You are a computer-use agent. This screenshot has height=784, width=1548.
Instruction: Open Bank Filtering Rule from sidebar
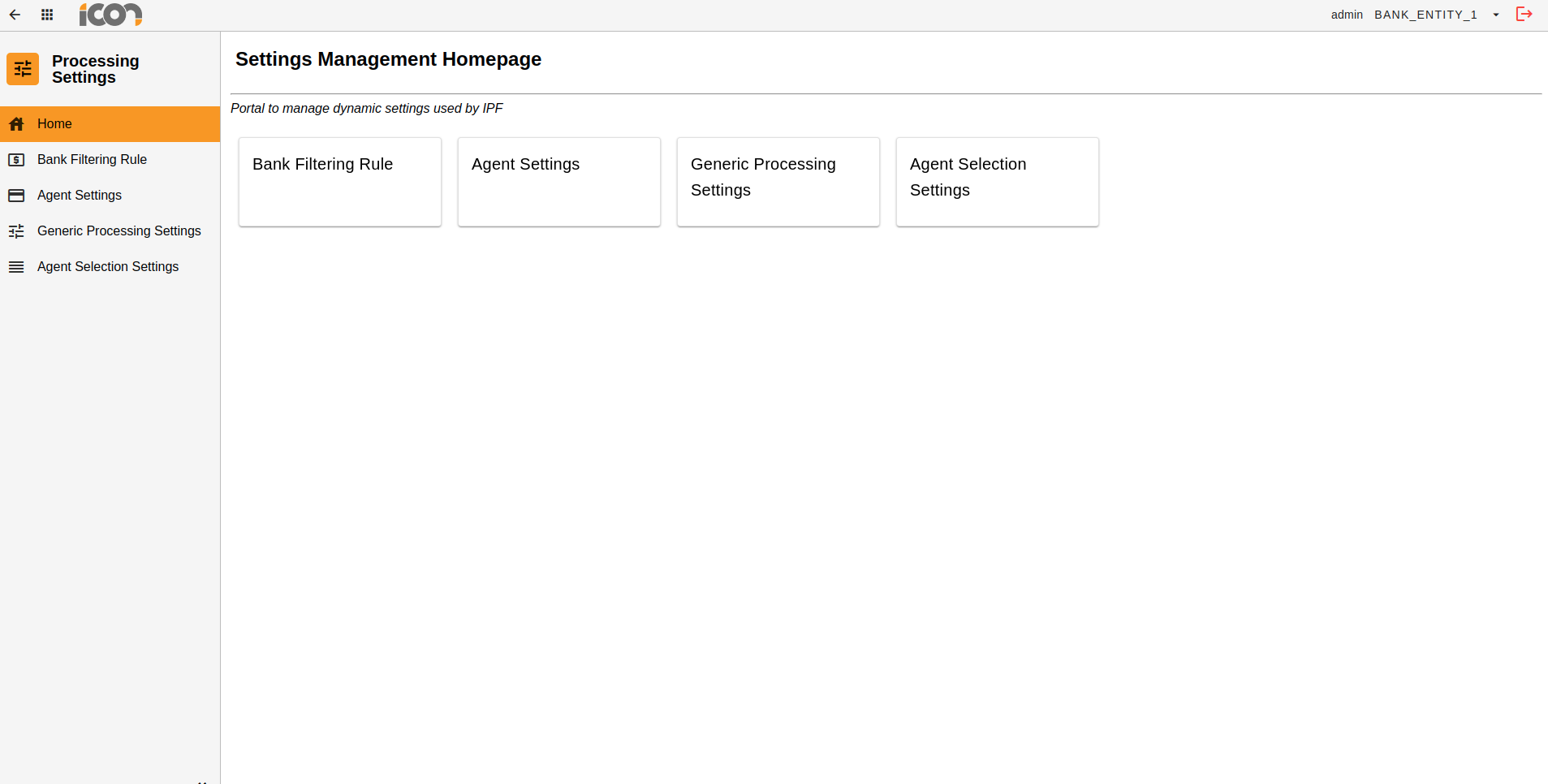92,159
